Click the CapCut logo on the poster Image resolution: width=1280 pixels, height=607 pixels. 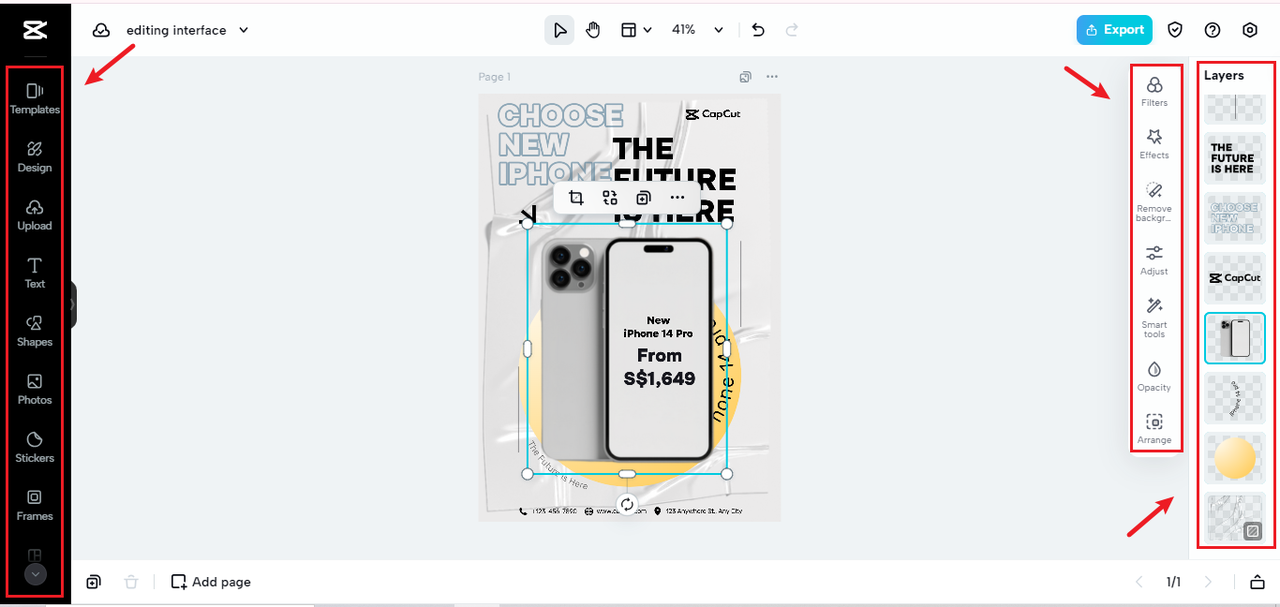713,114
